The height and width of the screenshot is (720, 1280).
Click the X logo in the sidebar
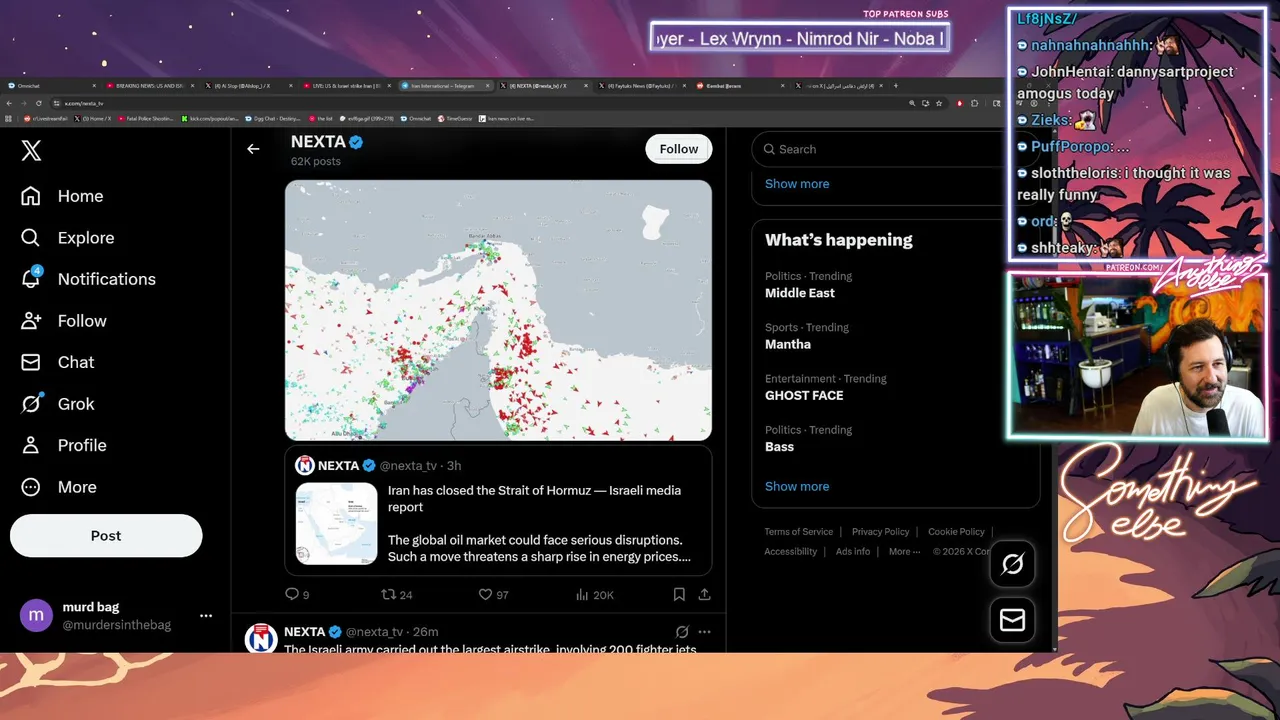tap(31, 151)
